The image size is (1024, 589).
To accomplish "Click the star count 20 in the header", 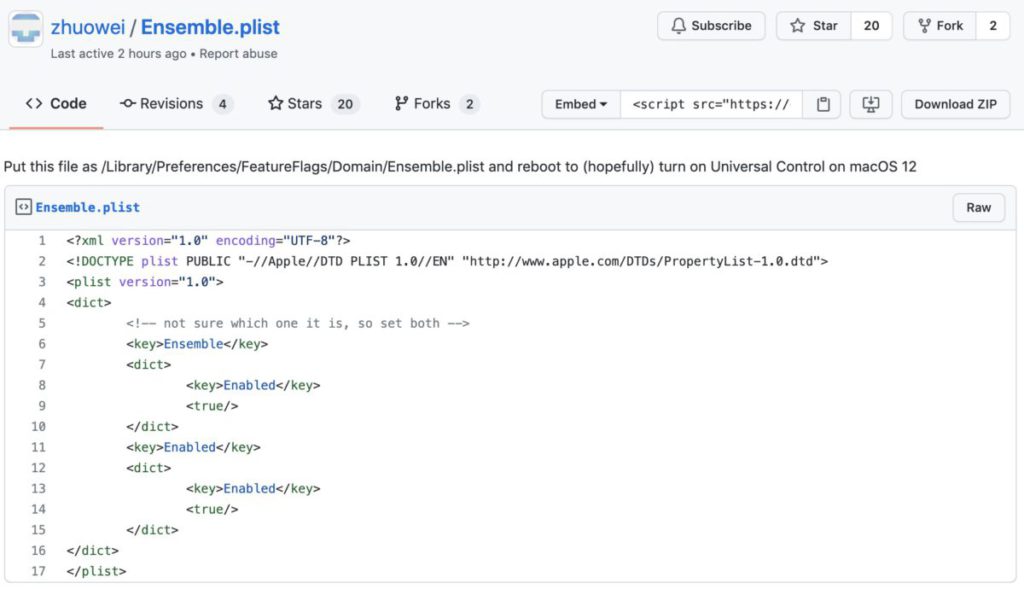I will tap(871, 26).
